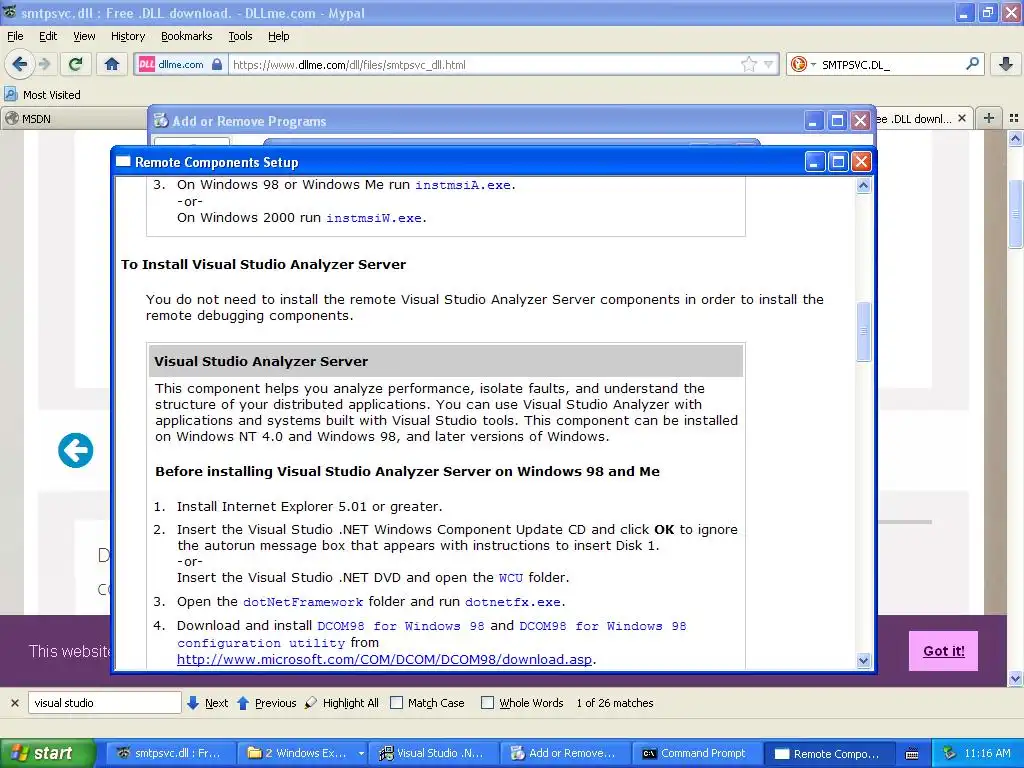
Task: Switch to the MSDN browser tab
Action: 72,119
